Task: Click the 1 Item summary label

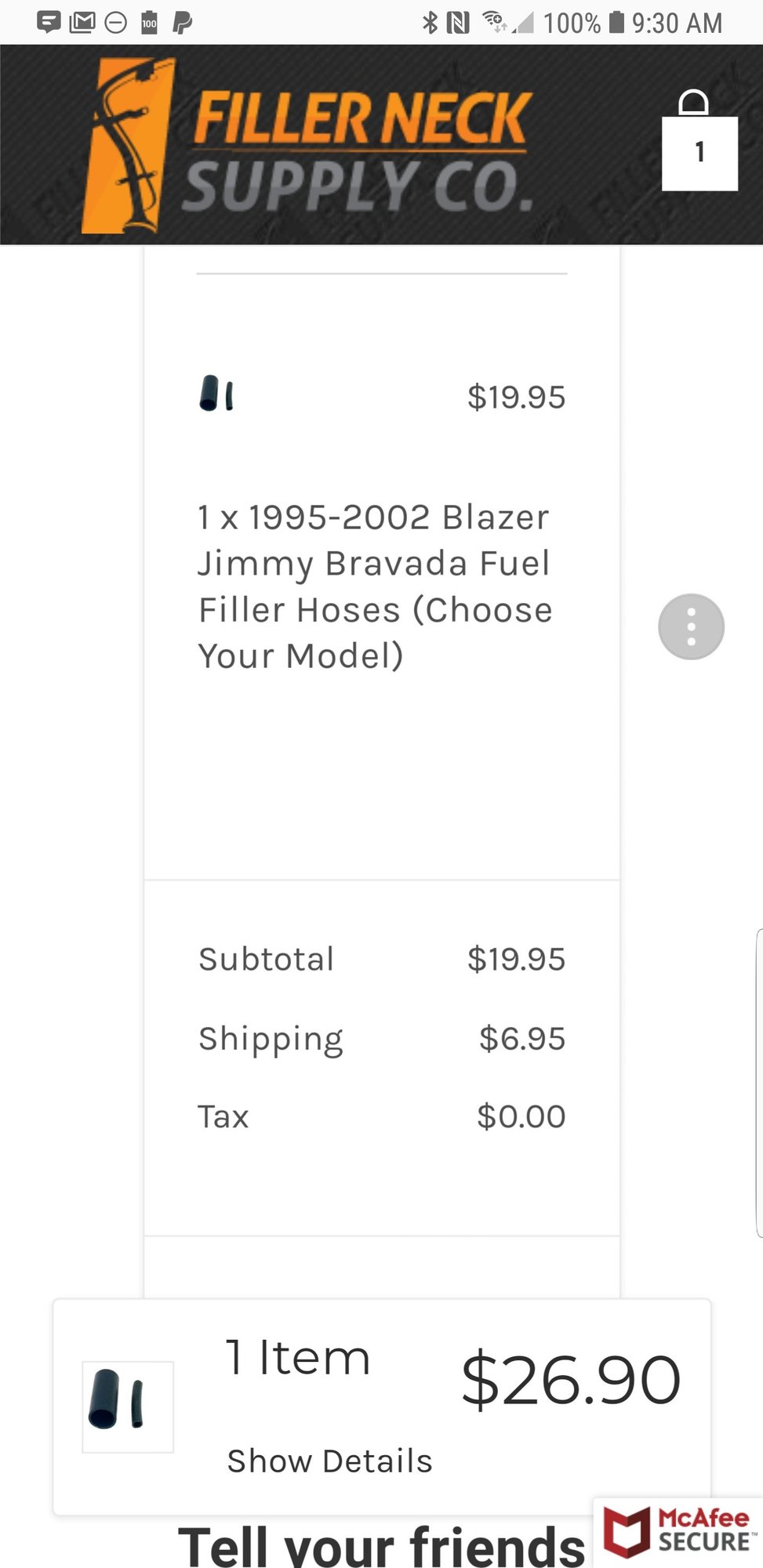Action: click(297, 1358)
